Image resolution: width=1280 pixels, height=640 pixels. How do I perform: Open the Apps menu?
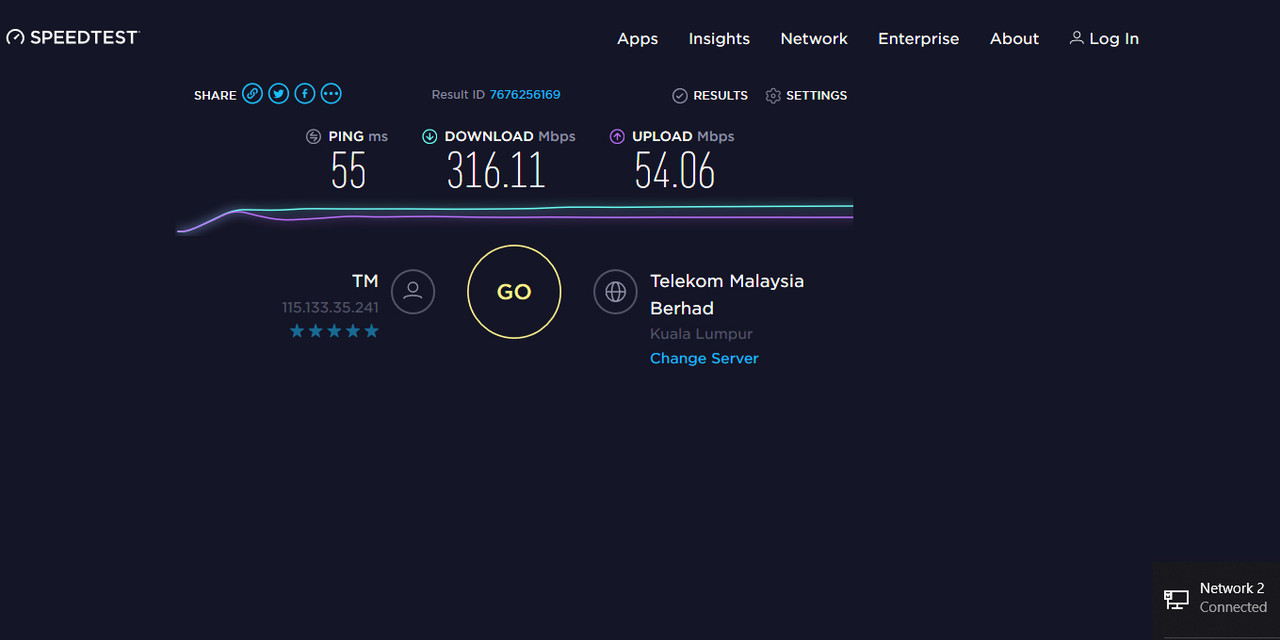click(637, 39)
